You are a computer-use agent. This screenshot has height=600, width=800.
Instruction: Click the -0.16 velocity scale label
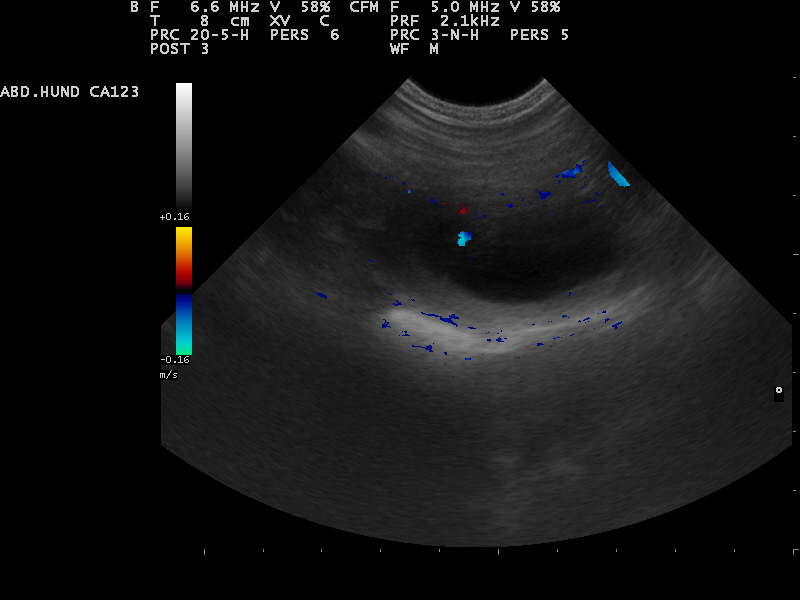tap(175, 360)
